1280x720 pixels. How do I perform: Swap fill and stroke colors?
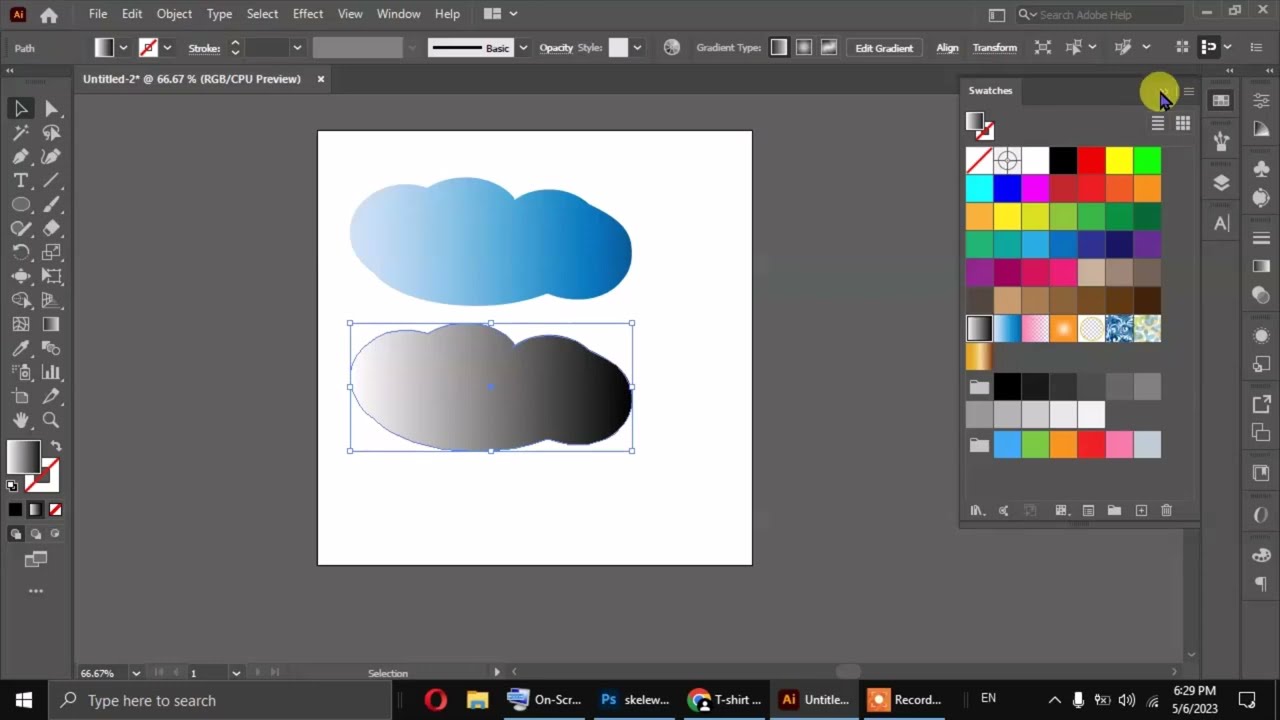coord(56,446)
